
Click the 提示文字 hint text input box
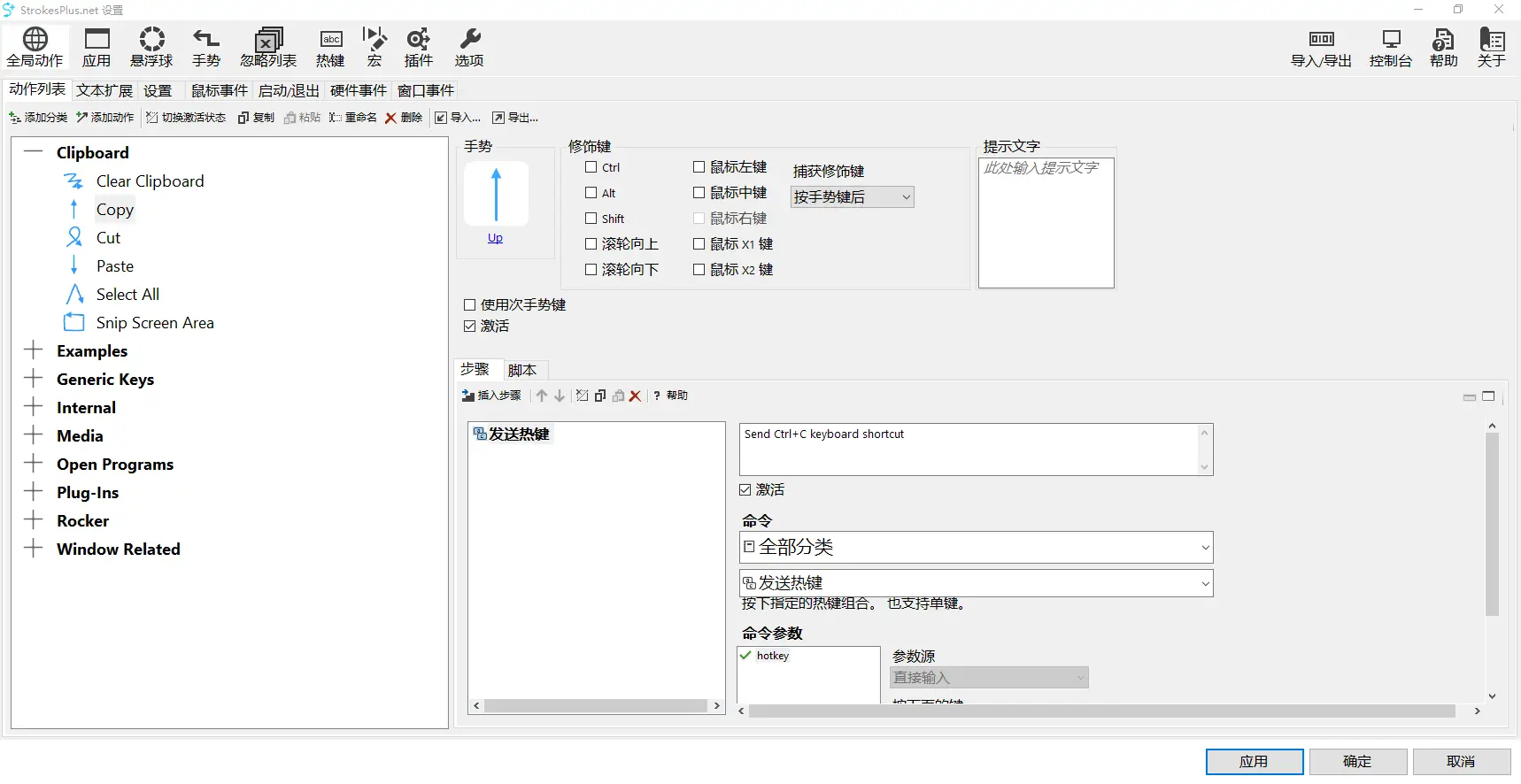(x=1046, y=223)
